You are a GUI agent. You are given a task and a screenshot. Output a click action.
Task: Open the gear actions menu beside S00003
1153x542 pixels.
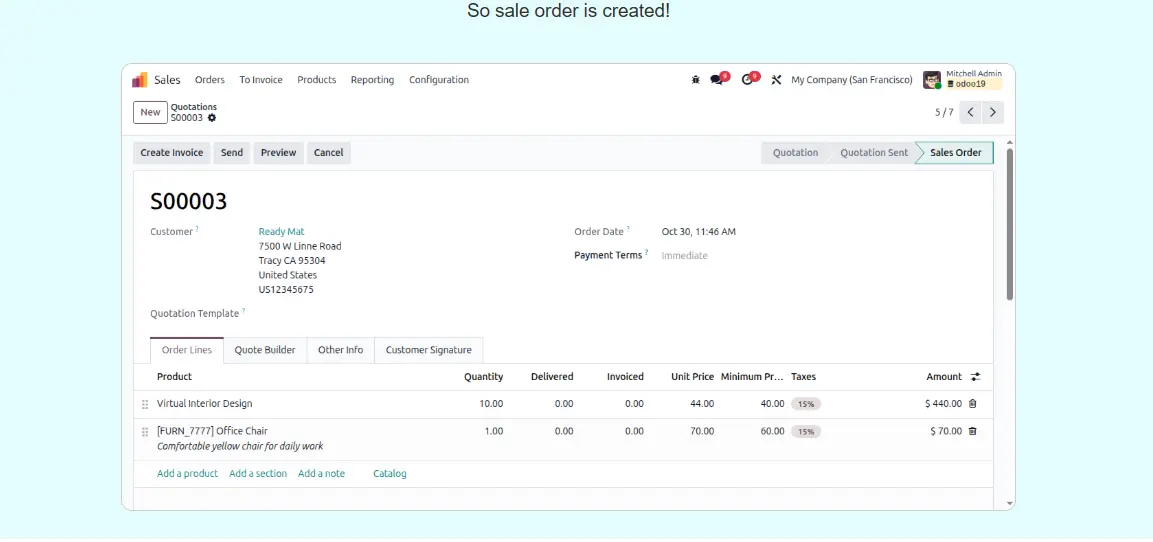pos(212,118)
